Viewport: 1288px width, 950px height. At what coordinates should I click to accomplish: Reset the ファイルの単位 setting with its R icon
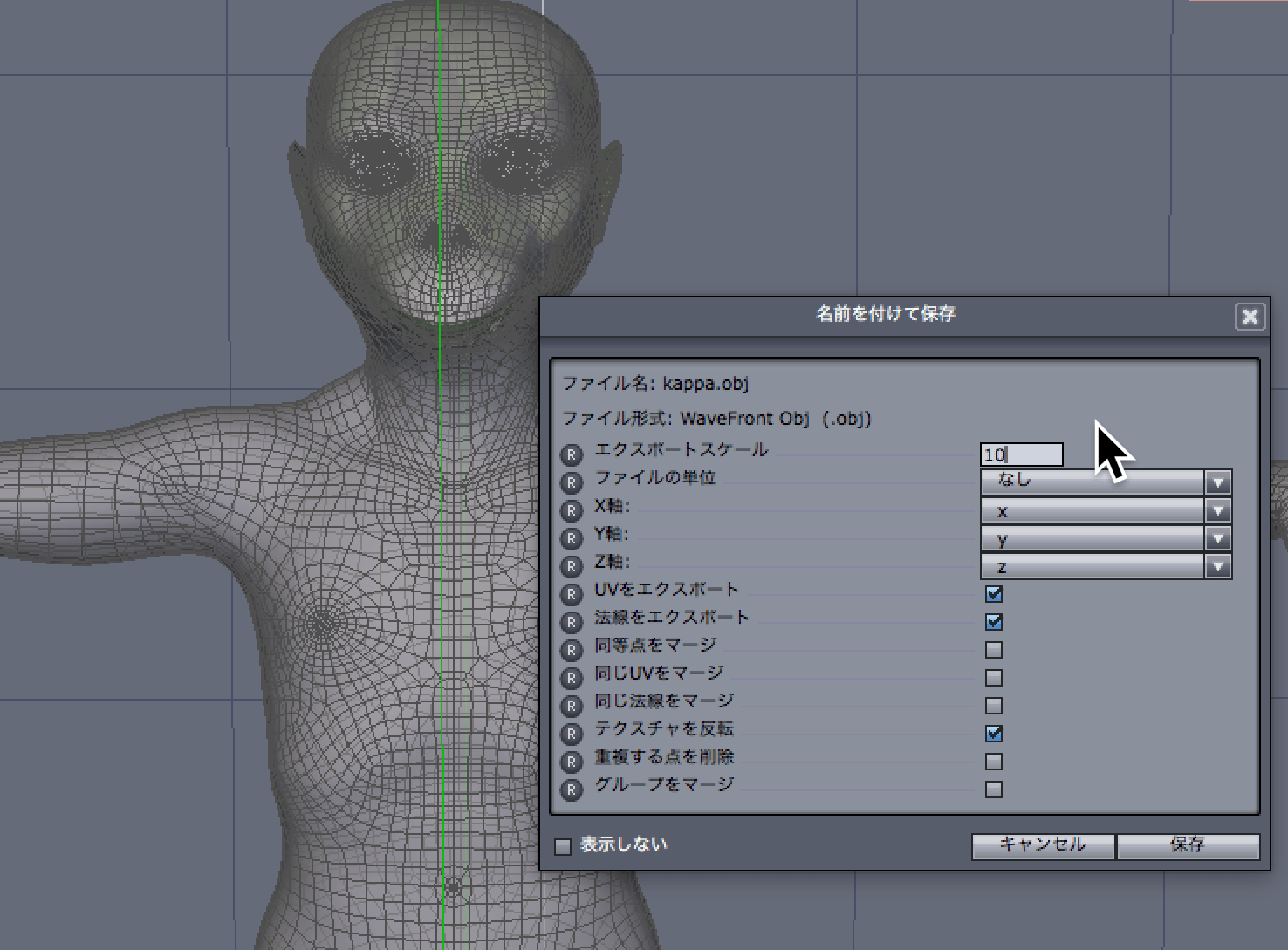coord(572,482)
